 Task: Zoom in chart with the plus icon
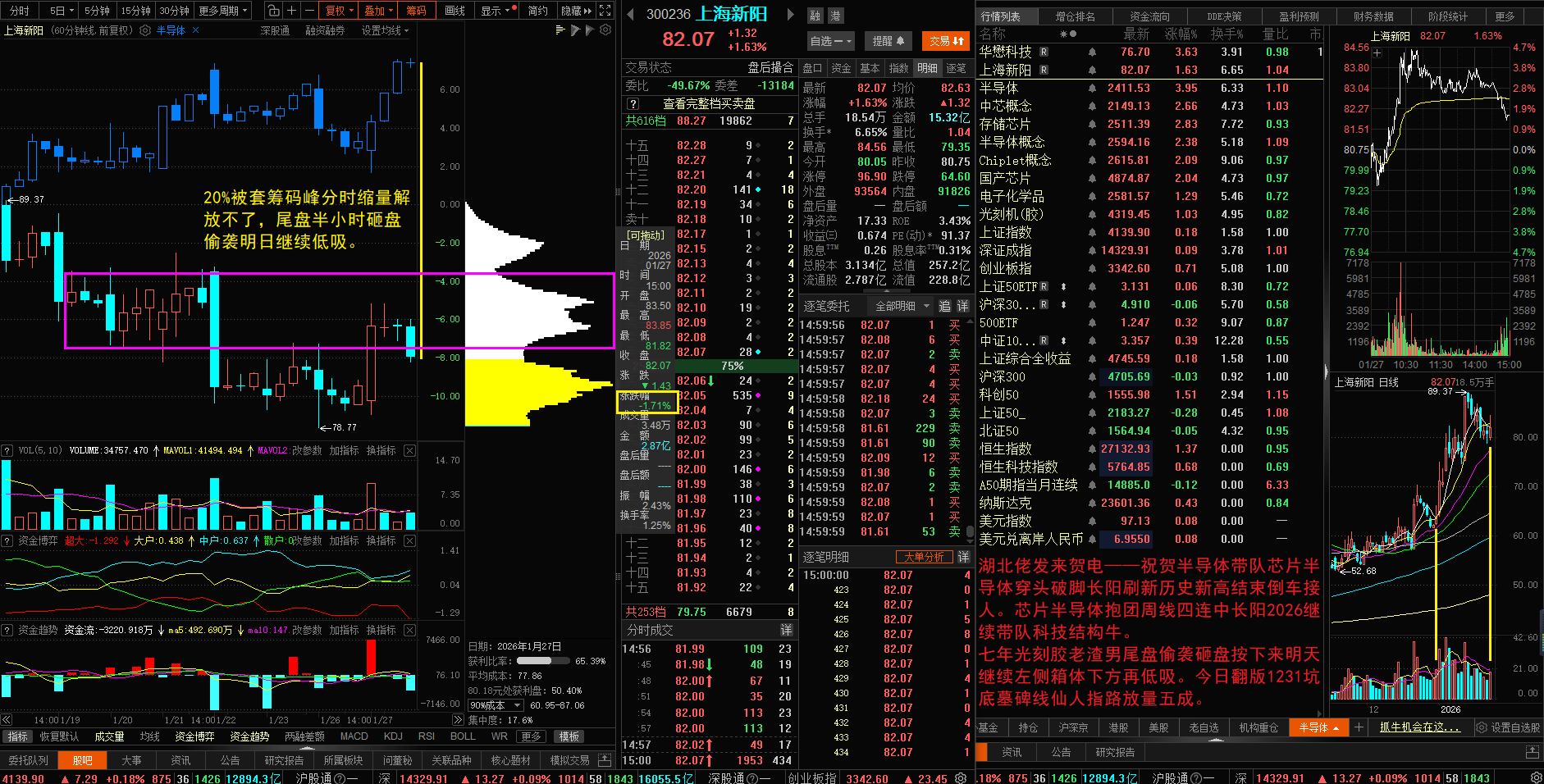pos(291,11)
